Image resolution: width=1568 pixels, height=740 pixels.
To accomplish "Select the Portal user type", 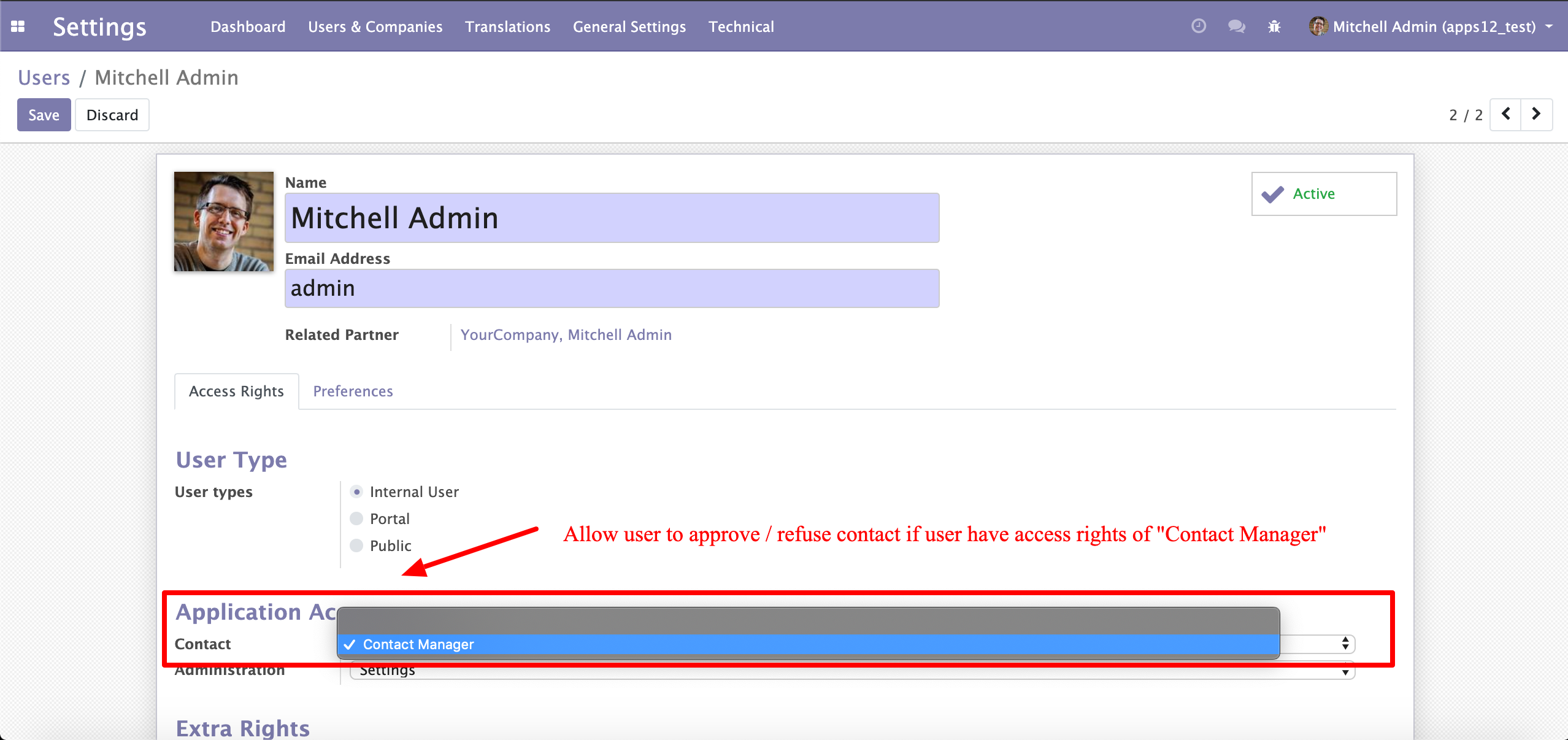I will click(356, 519).
